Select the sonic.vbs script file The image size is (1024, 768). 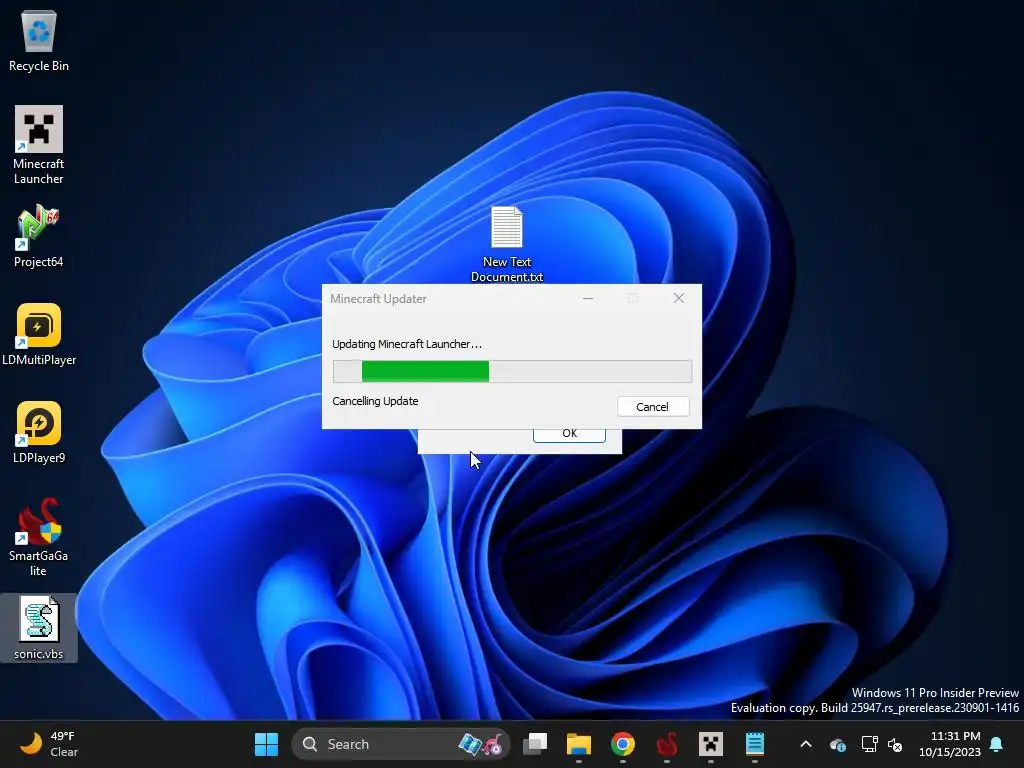coord(39,628)
